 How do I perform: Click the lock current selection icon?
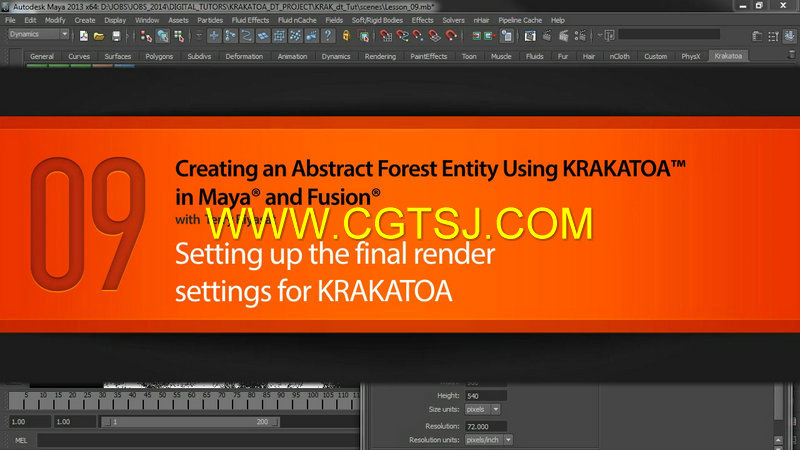346,36
